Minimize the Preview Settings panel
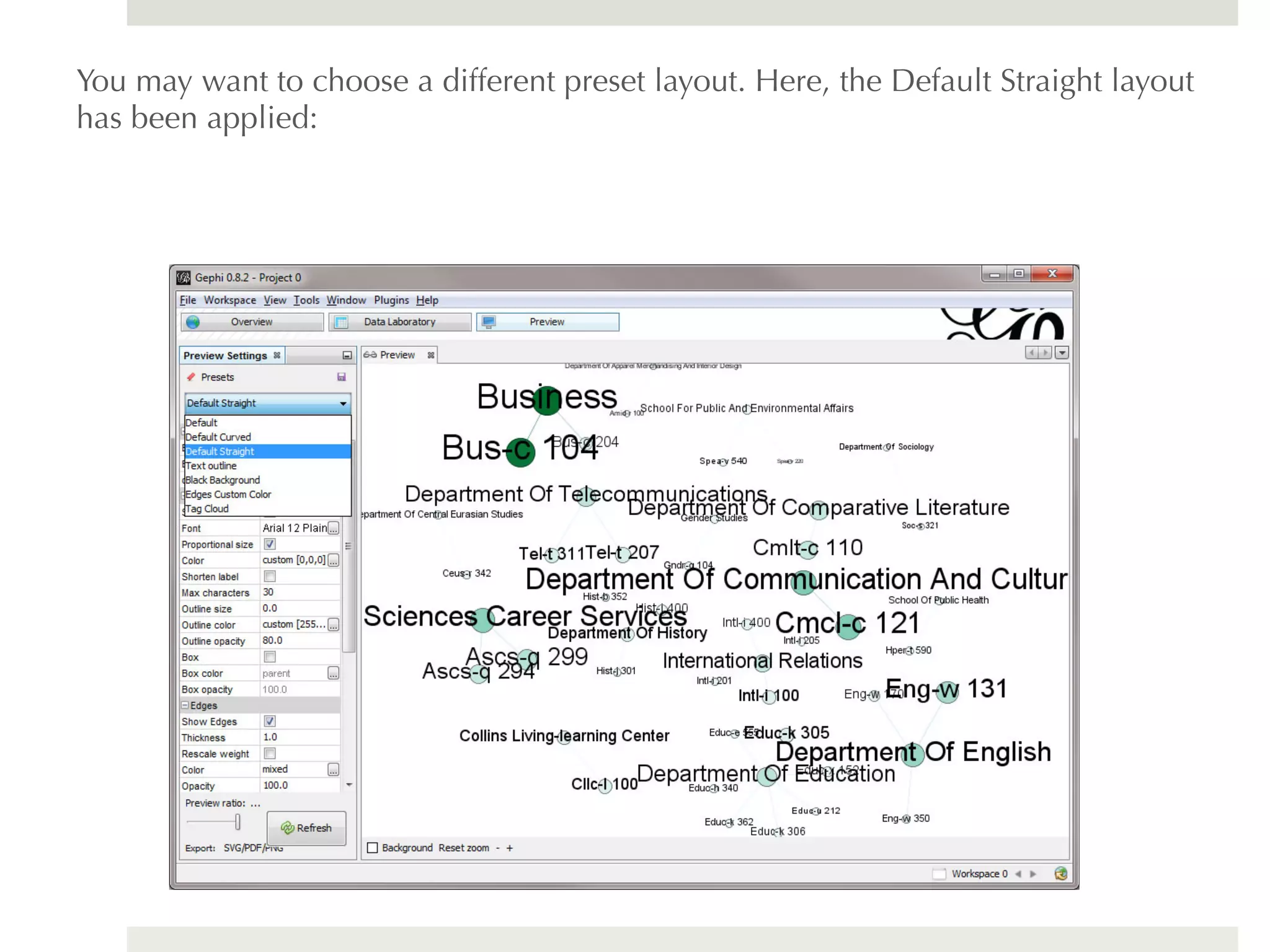Screen dimensions: 1270x952 pos(347,355)
